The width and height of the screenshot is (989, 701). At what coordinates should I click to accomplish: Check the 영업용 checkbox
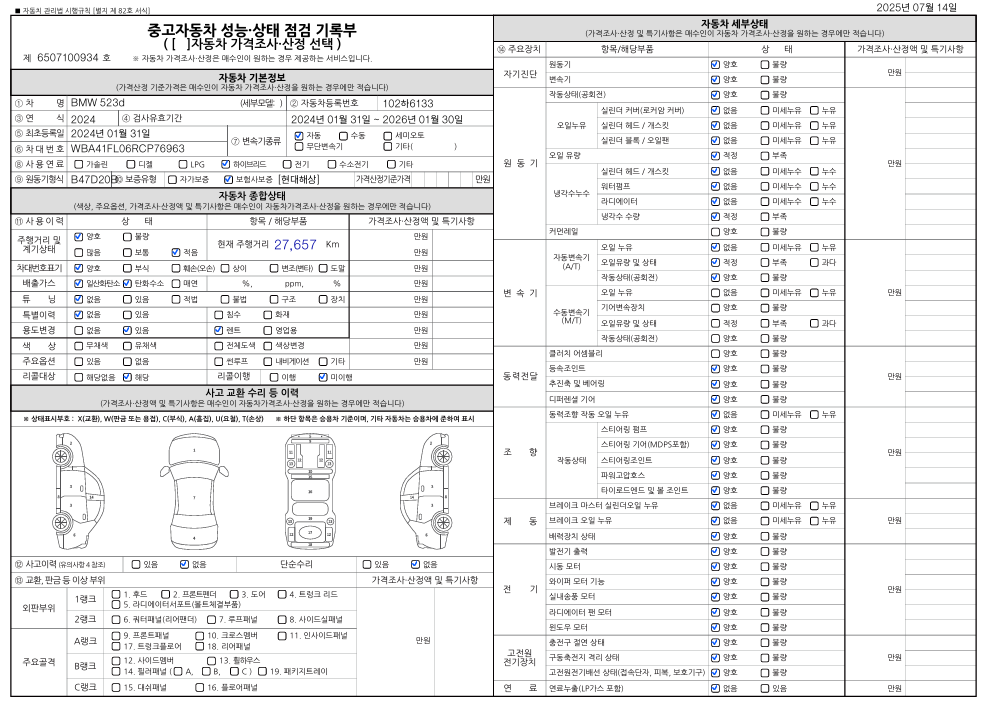click(x=267, y=330)
